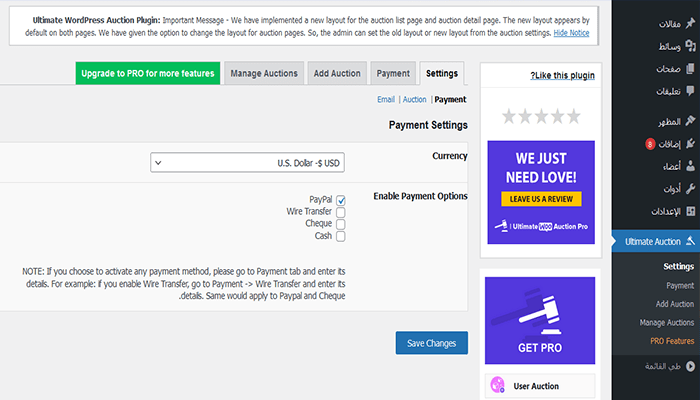Tick the Cheque payment checkbox
The image size is (700, 400).
click(341, 224)
